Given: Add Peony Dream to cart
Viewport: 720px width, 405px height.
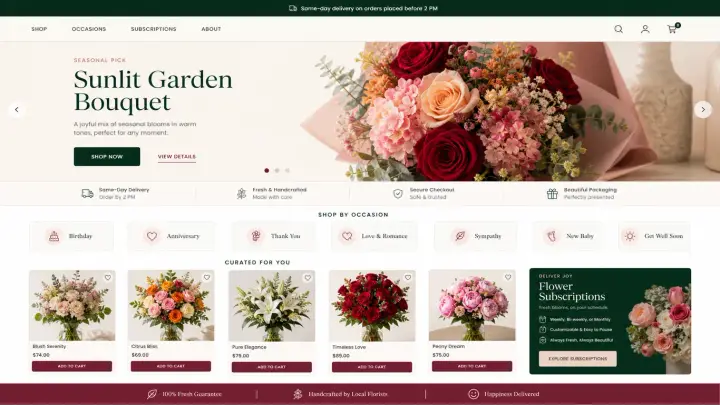Looking at the screenshot, I should click(472, 366).
